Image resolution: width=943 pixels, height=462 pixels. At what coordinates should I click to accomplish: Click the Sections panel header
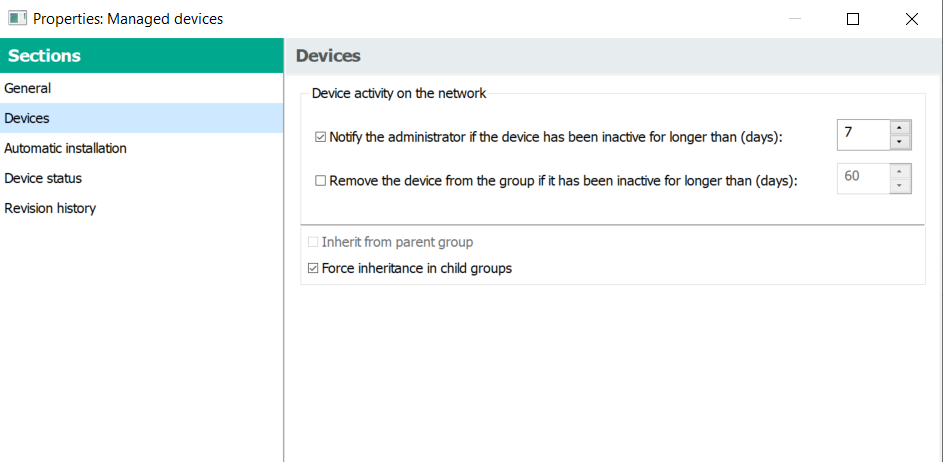142,56
